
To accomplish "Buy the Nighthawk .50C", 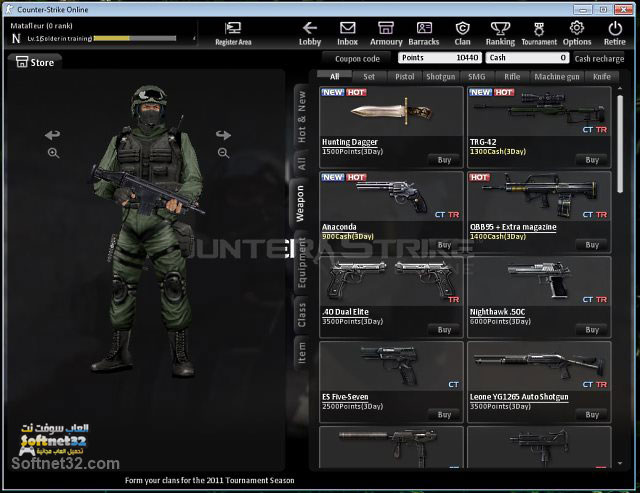I will (592, 330).
